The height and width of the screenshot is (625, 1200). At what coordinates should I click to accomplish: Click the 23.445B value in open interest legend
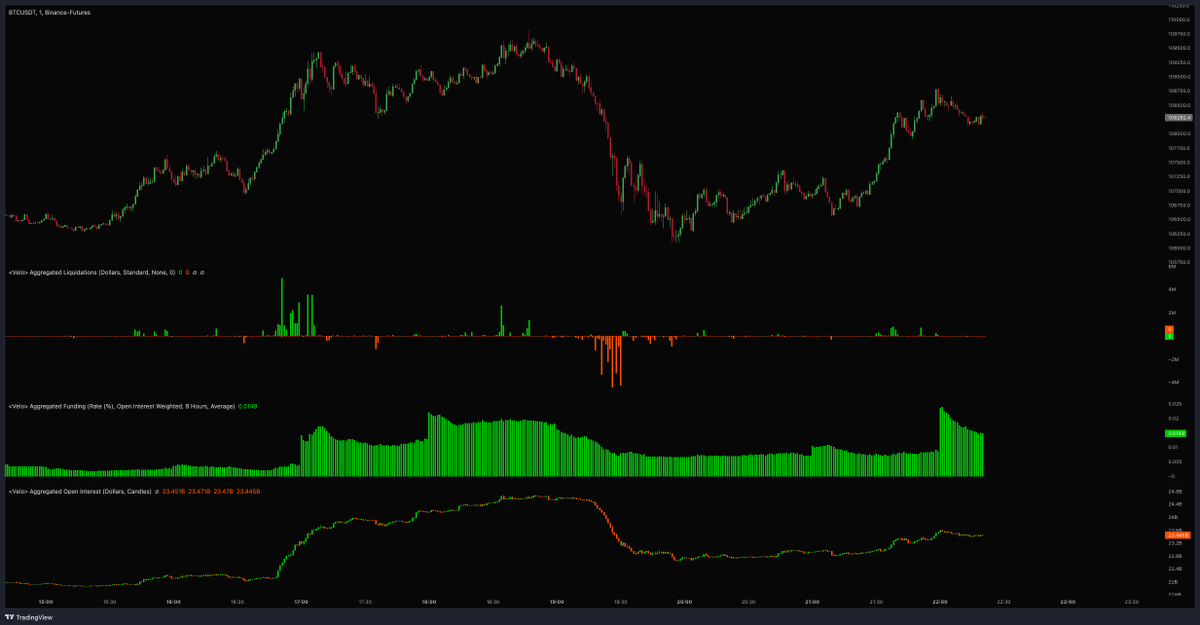[x=248, y=491]
